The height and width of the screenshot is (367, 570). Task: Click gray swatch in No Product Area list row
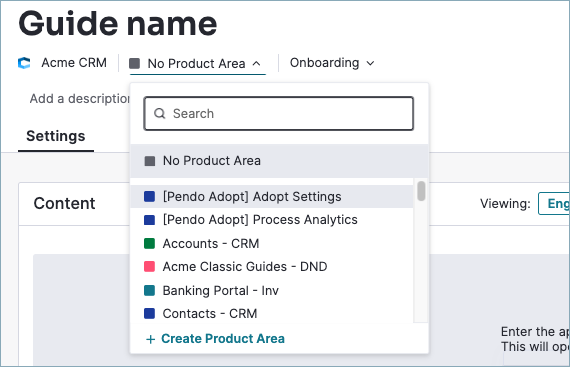point(150,161)
